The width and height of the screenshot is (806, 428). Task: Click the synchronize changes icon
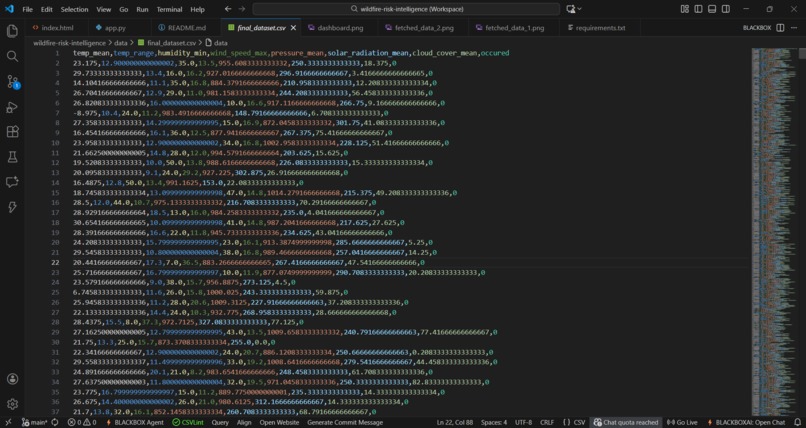click(55, 422)
